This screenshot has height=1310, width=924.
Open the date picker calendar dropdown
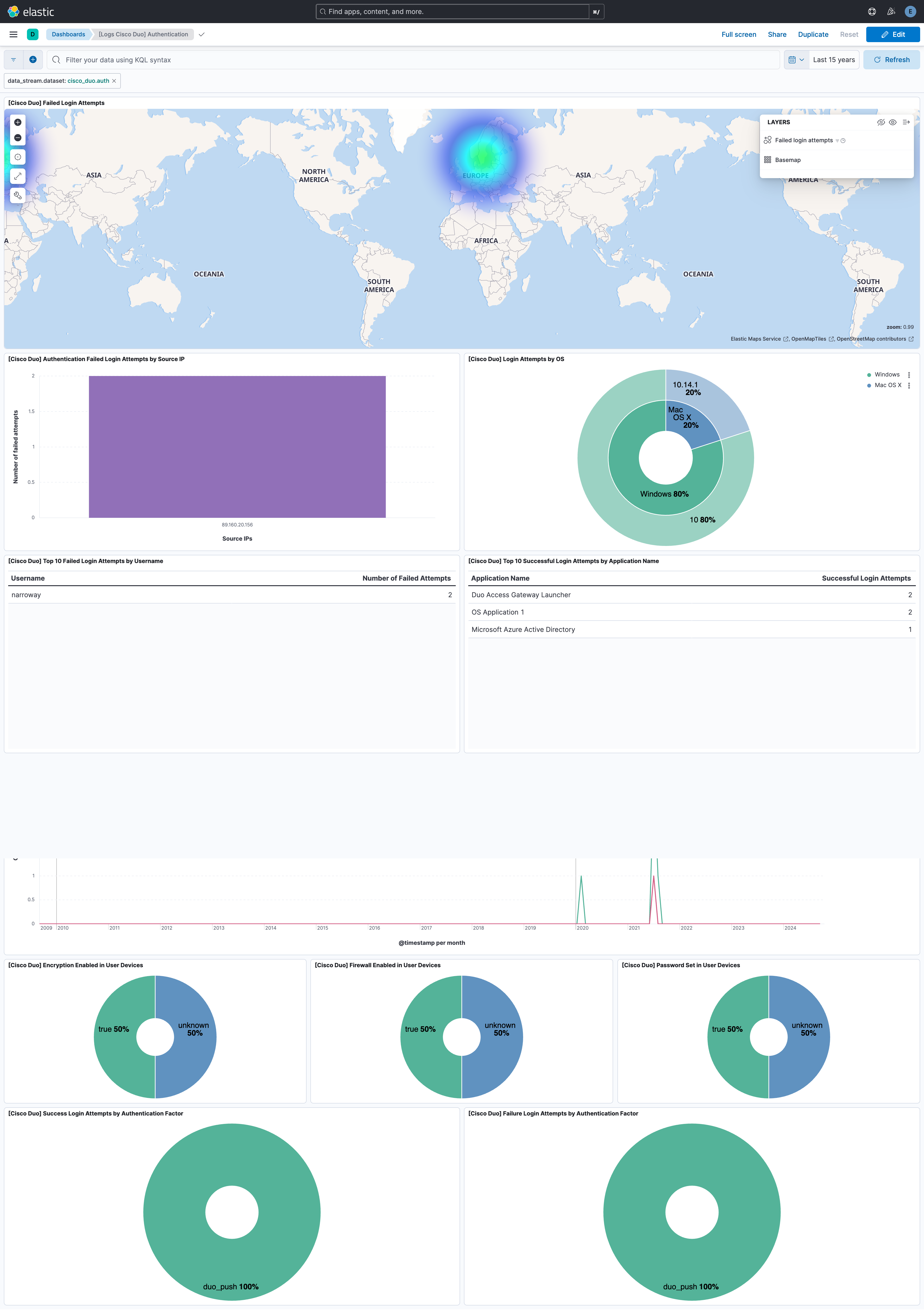pos(796,59)
